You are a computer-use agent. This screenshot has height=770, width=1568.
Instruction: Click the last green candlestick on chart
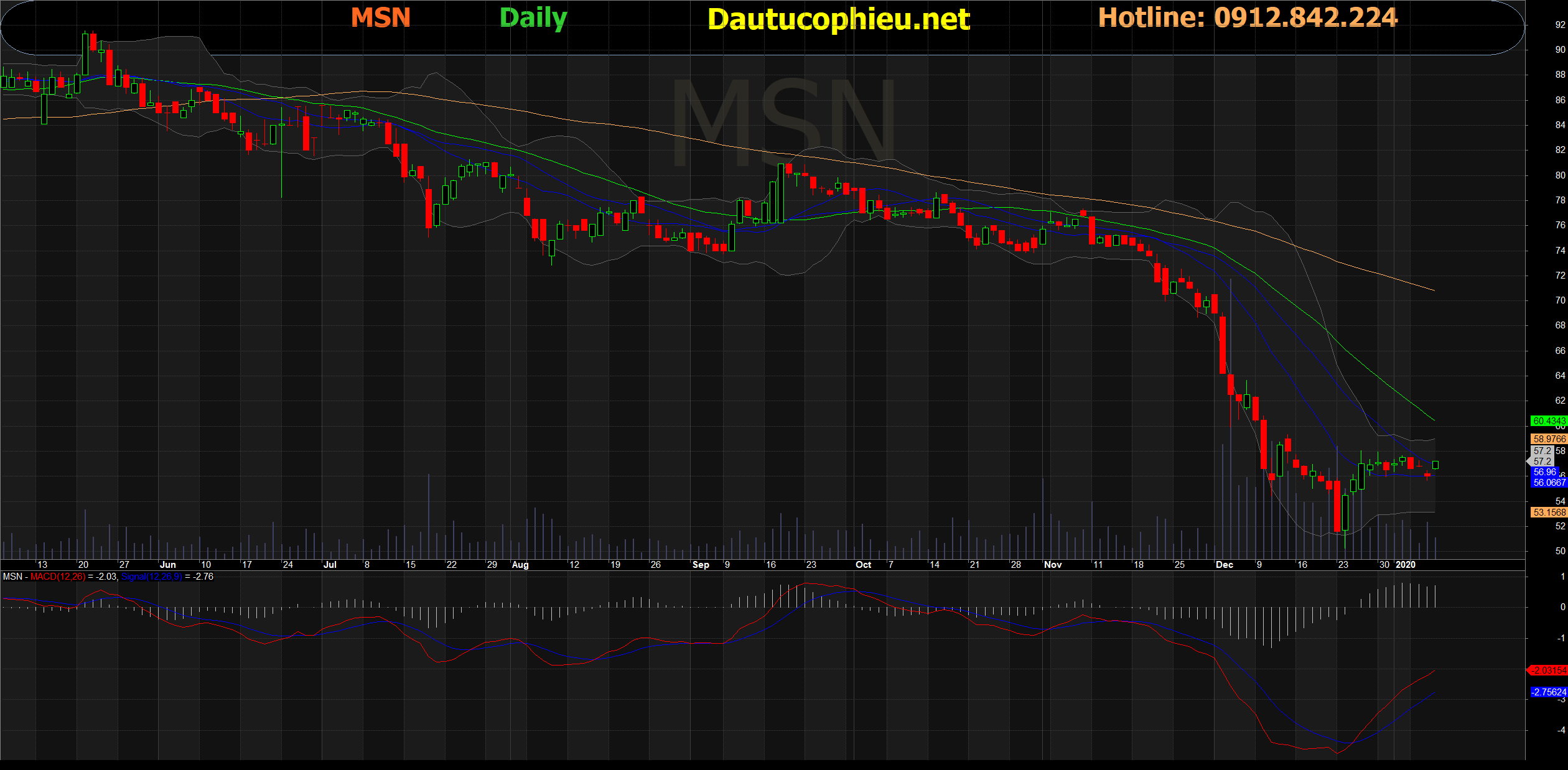(x=1435, y=465)
